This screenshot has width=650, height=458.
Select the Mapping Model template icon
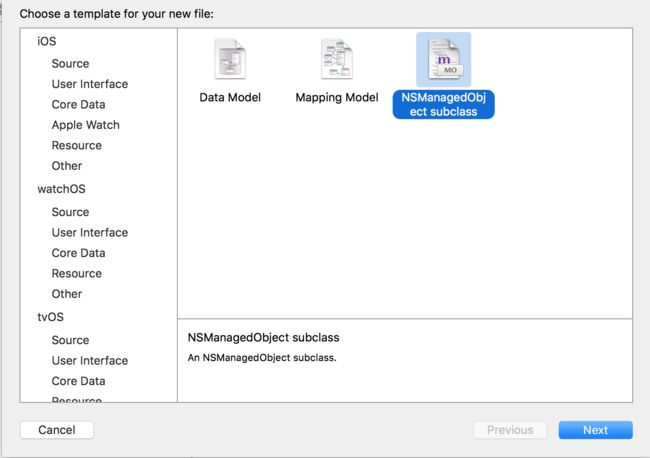(x=337, y=59)
